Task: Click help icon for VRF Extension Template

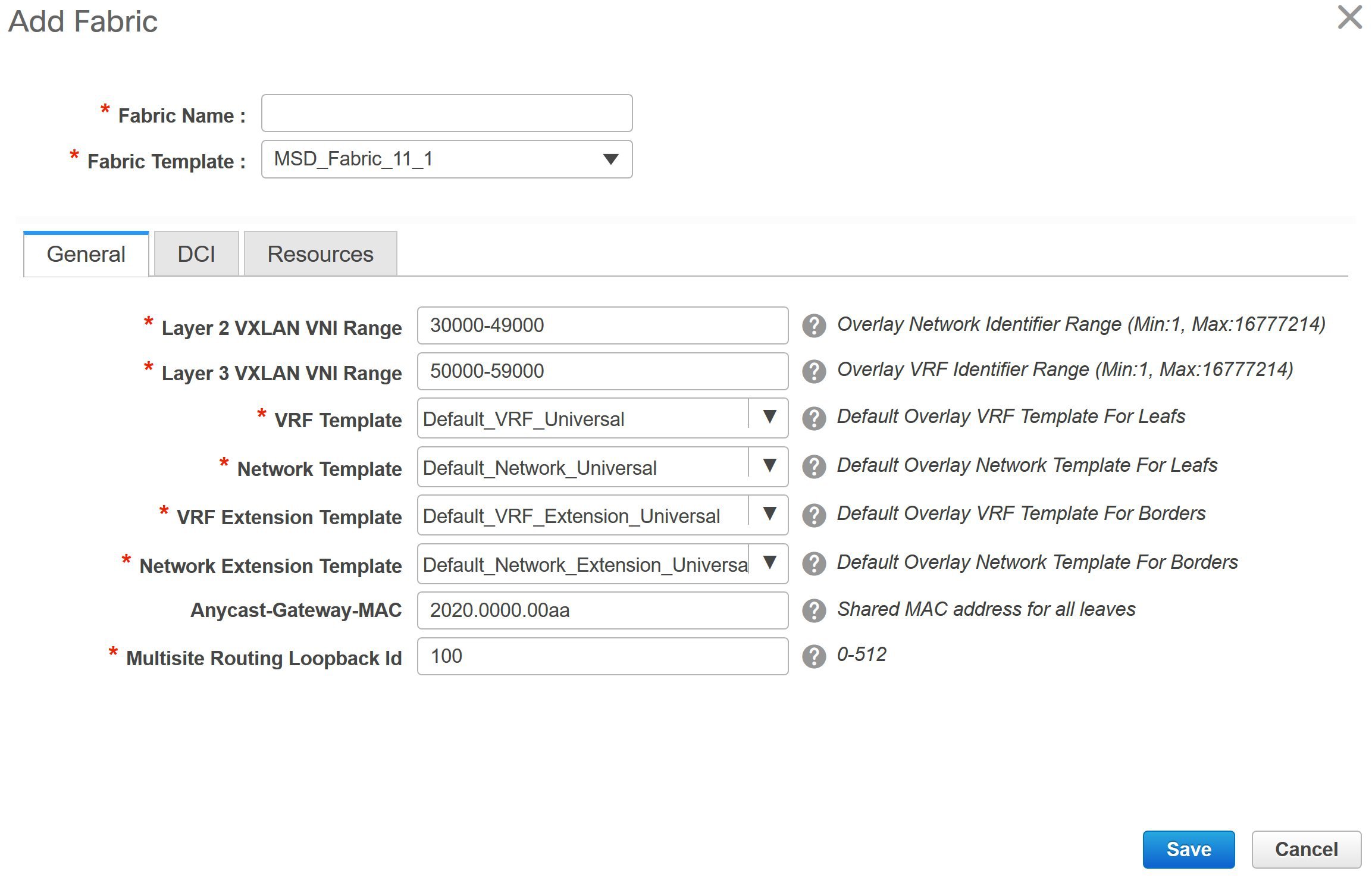Action: pyautogui.click(x=813, y=515)
